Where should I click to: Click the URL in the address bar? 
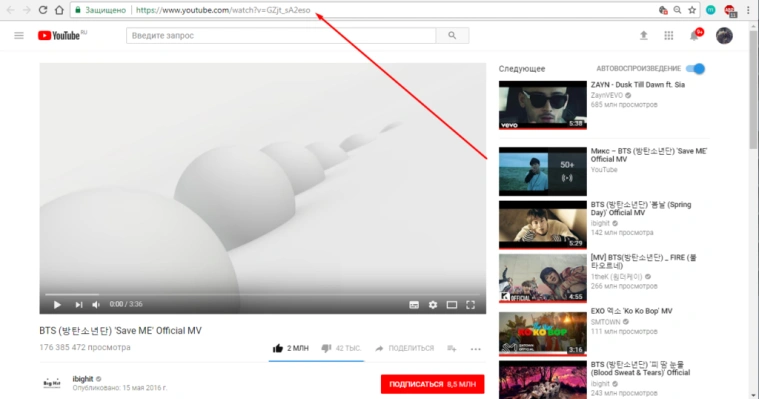tap(223, 10)
